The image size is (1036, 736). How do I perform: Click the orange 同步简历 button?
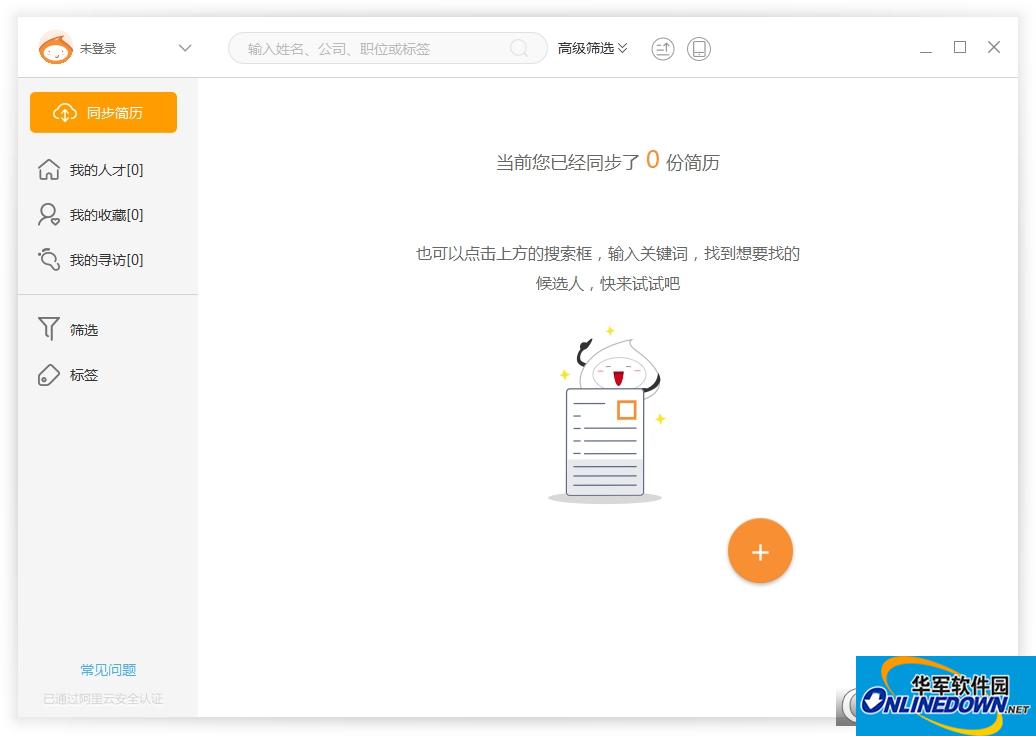tap(103, 112)
